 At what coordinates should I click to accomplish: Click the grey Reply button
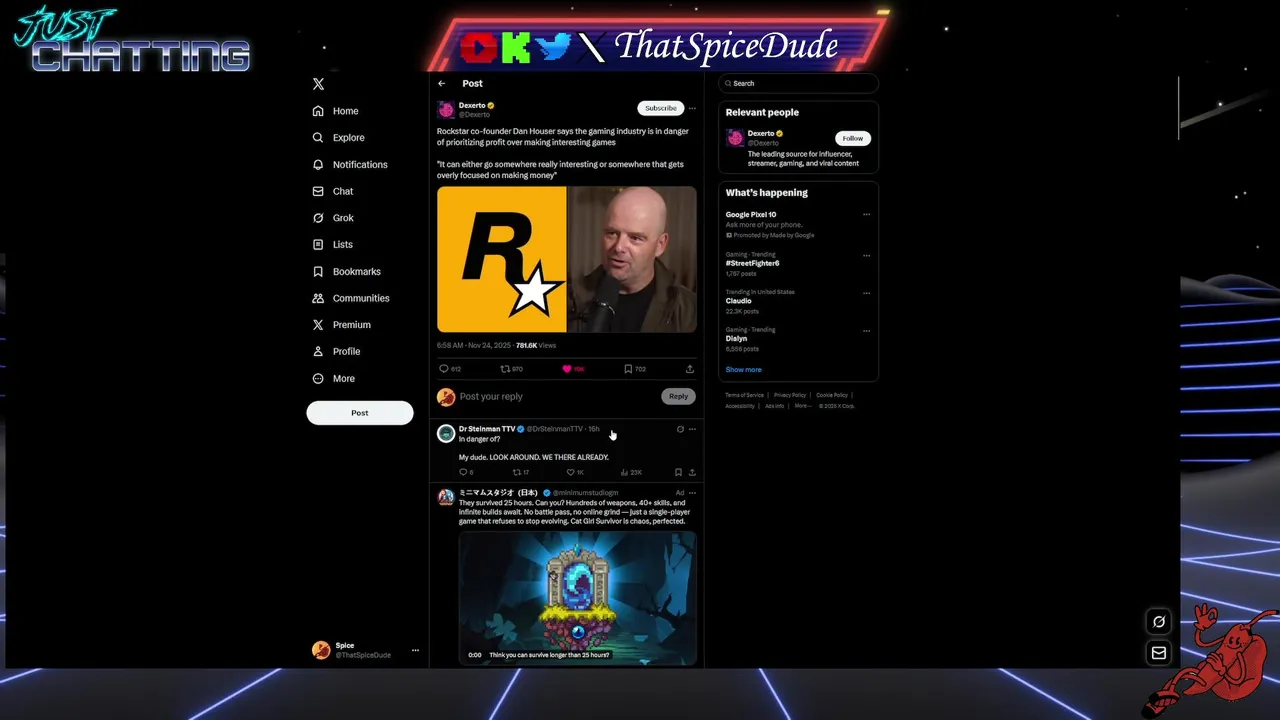click(x=678, y=396)
